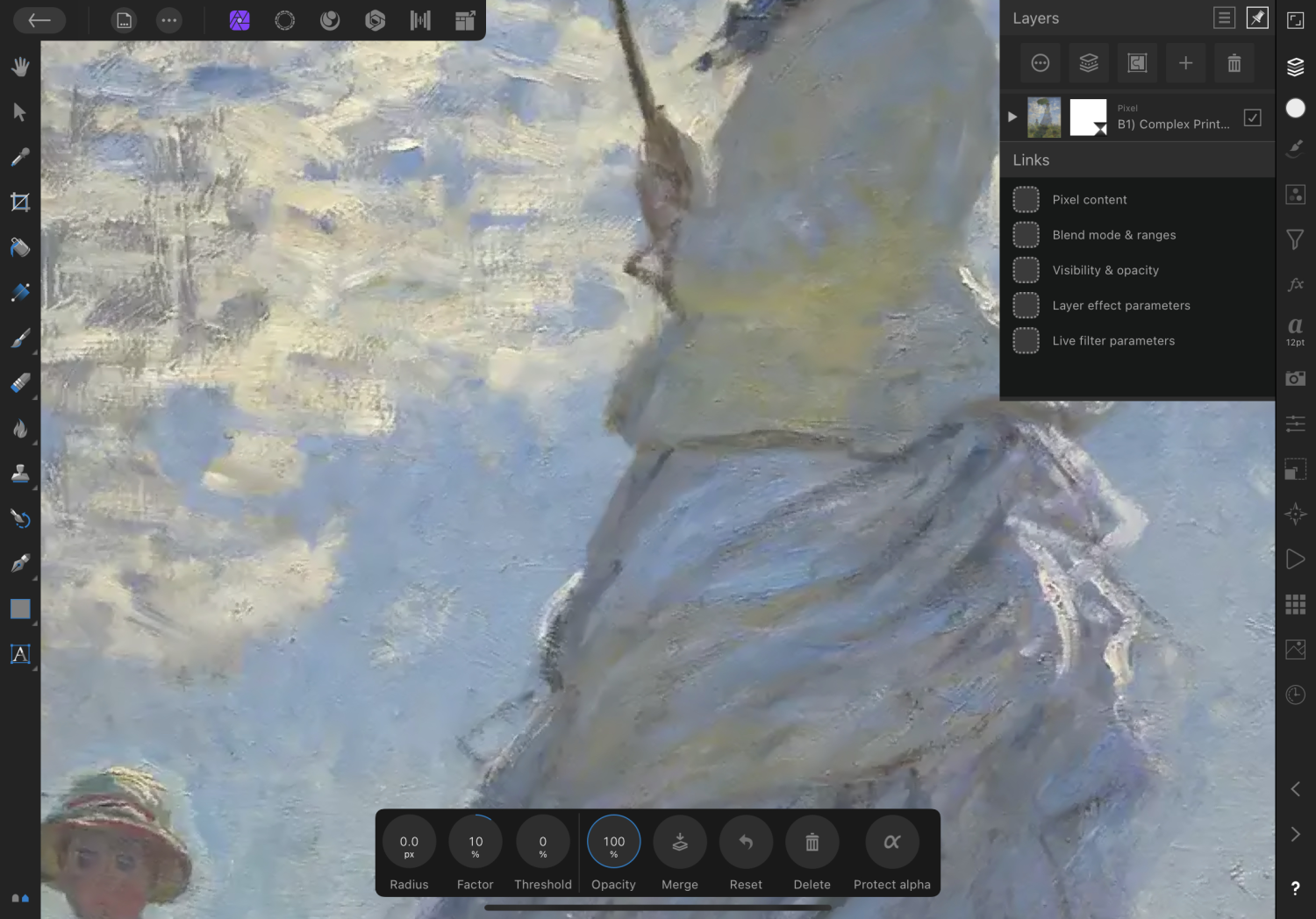Screen dimensions: 1316x919
Task: Open the Layers panel options menu
Action: [1224, 18]
